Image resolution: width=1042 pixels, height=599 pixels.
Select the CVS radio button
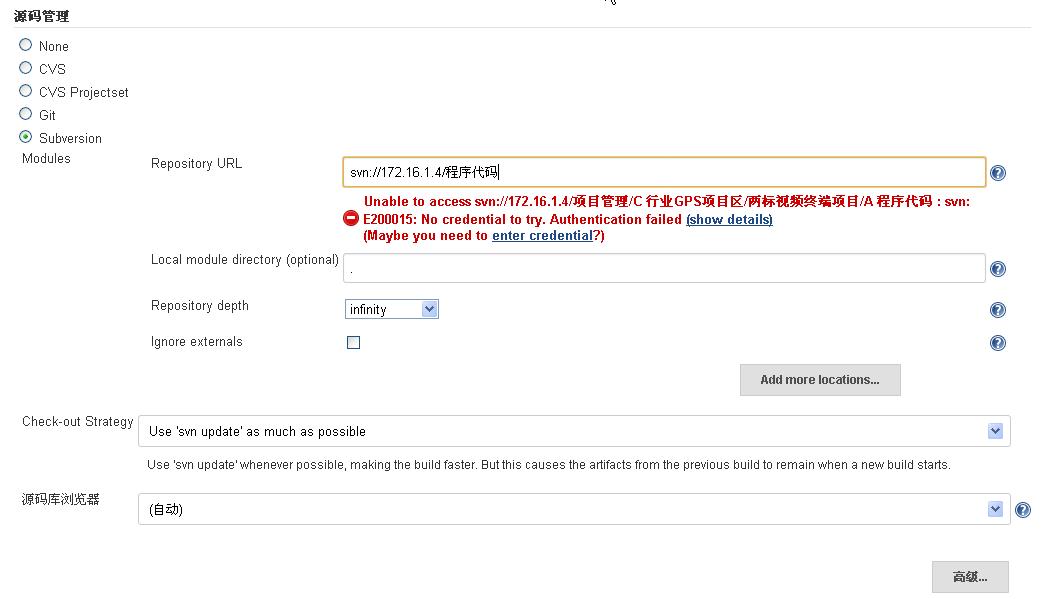click(x=26, y=68)
